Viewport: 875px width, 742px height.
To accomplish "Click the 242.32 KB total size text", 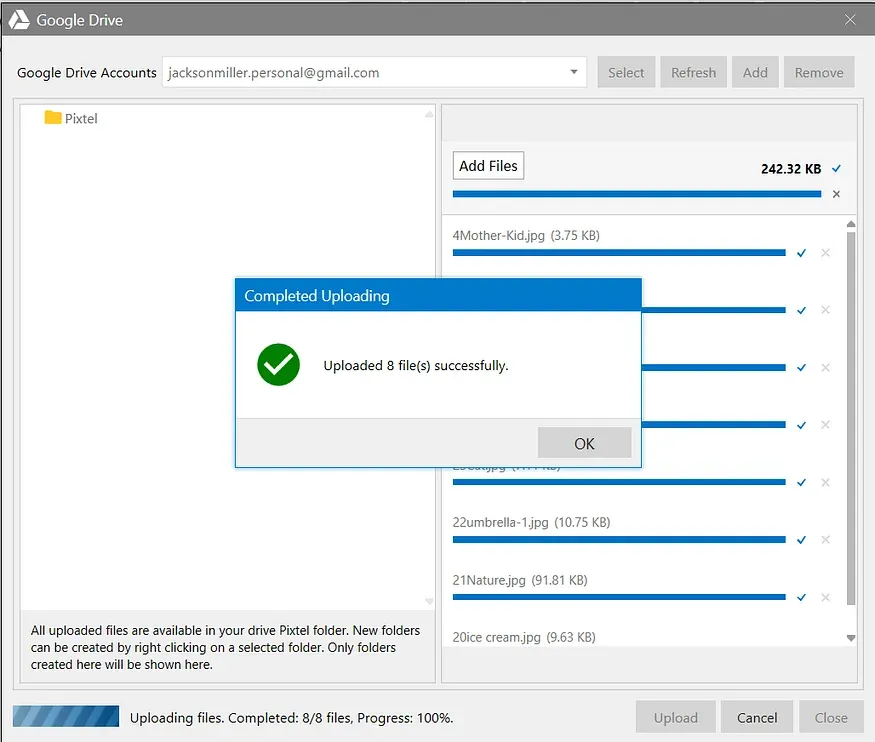I will tap(791, 168).
